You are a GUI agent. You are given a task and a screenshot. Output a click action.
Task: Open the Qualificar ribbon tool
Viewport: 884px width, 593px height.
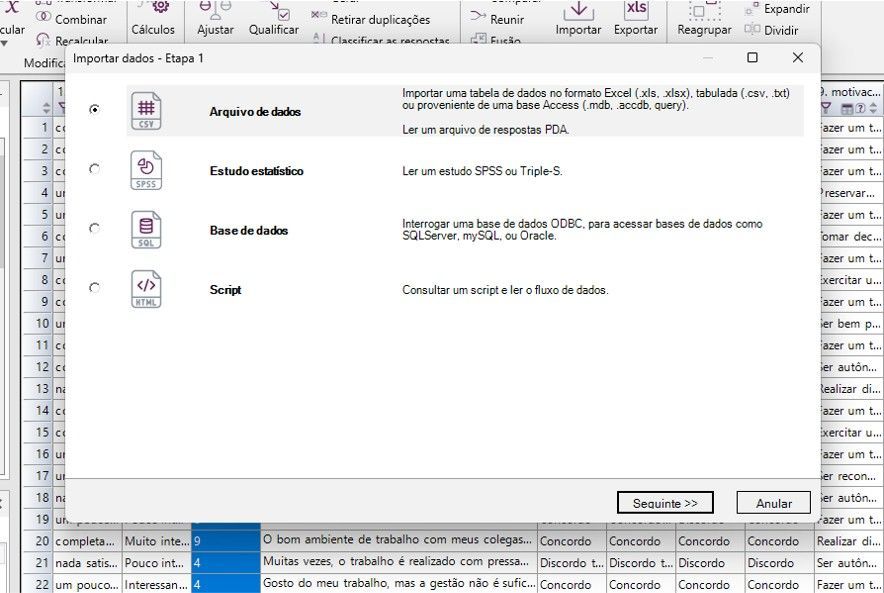point(274,19)
